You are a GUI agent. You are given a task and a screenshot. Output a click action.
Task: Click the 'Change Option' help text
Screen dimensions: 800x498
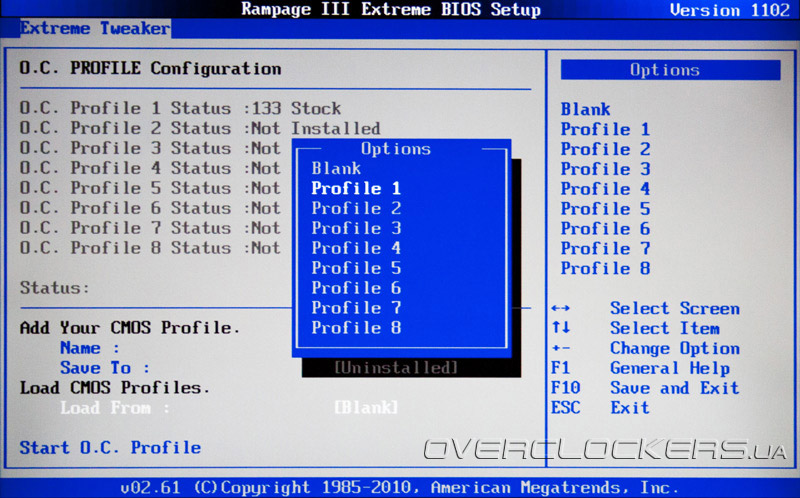coord(675,348)
